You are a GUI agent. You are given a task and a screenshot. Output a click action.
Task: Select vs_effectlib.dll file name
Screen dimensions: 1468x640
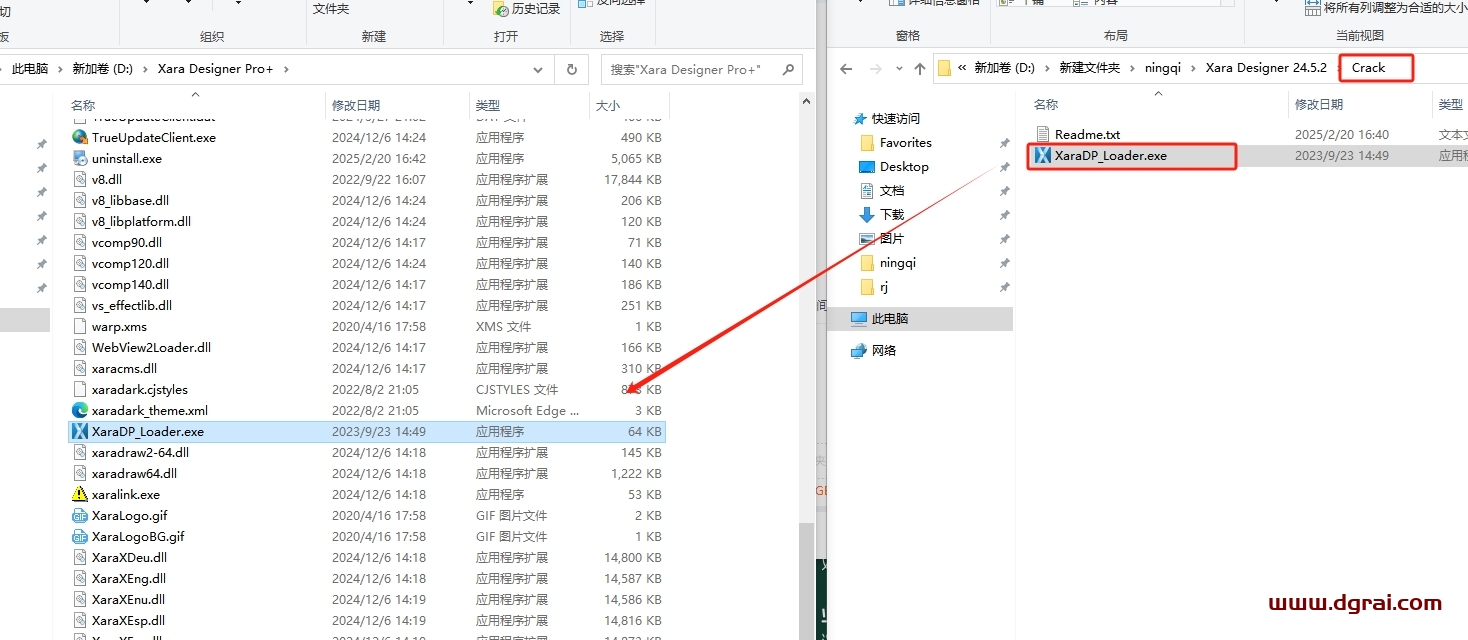click(131, 305)
